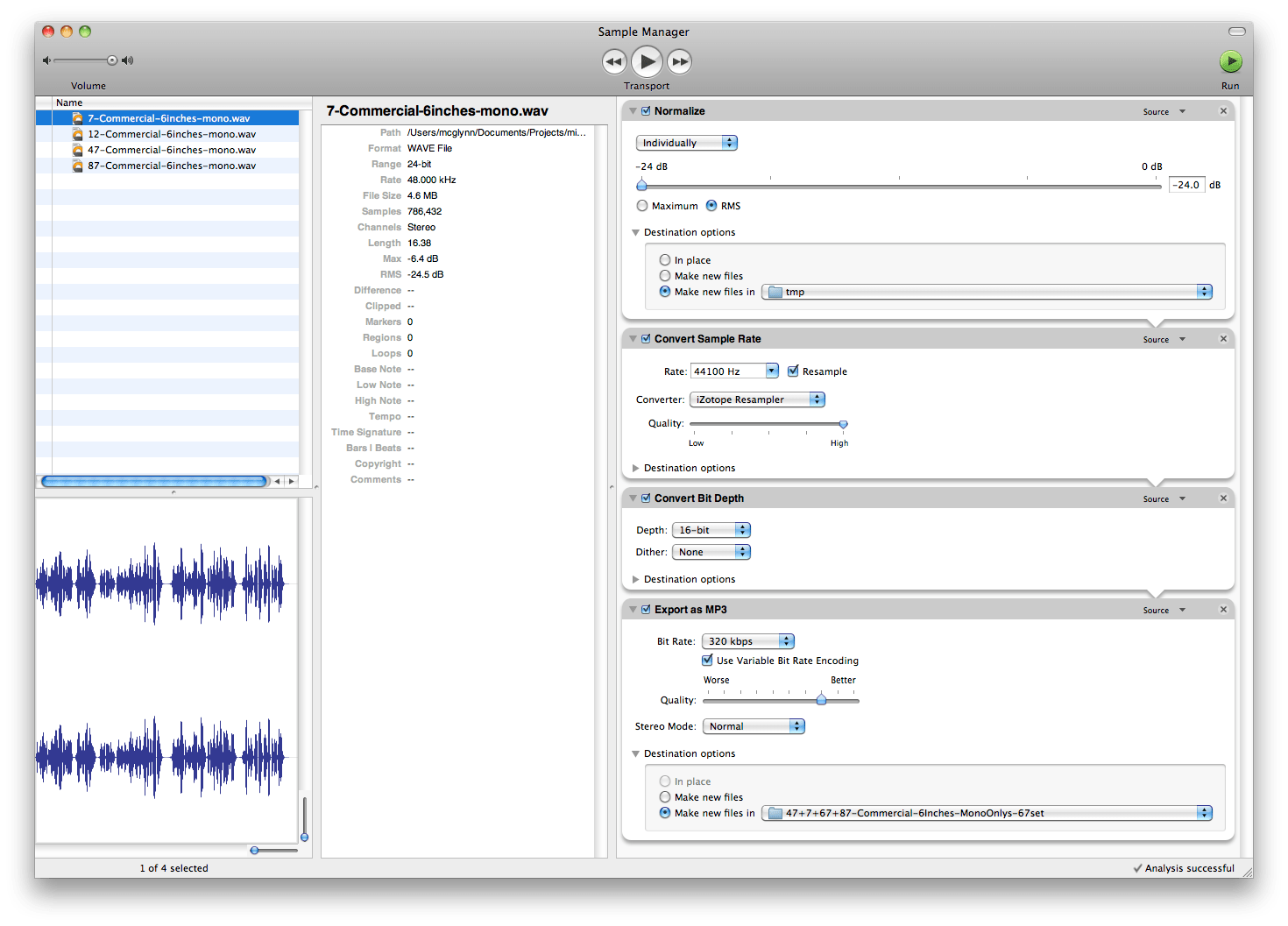The height and width of the screenshot is (926, 1288).
Task: Click the file icon beside 12-Commercial-6inches-mono.wav
Action: click(76, 133)
